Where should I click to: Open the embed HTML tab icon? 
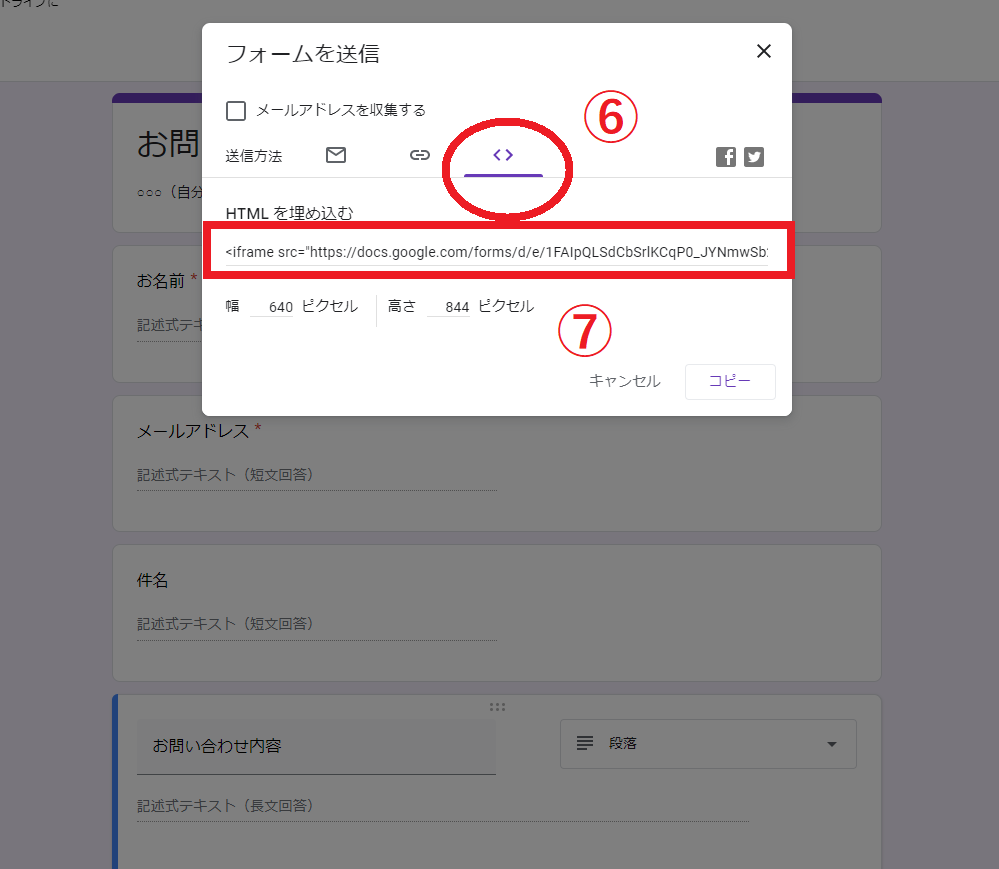point(503,155)
